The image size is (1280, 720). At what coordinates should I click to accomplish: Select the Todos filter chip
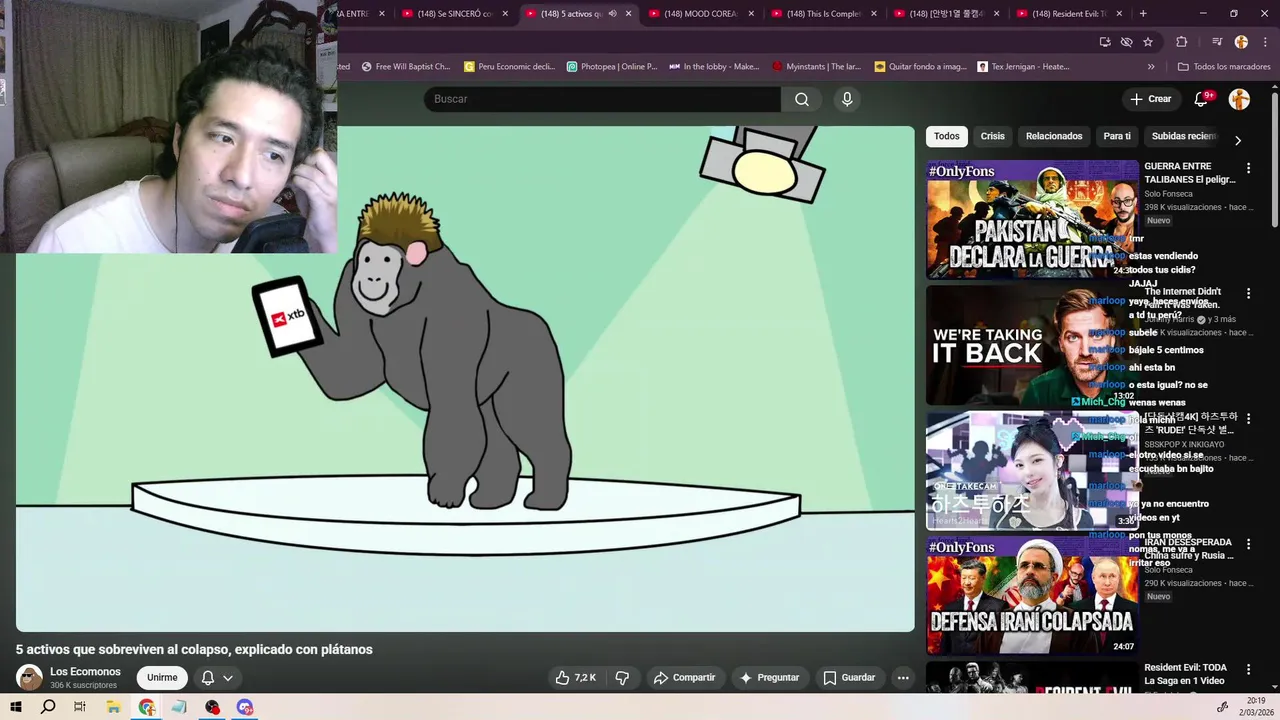click(946, 136)
